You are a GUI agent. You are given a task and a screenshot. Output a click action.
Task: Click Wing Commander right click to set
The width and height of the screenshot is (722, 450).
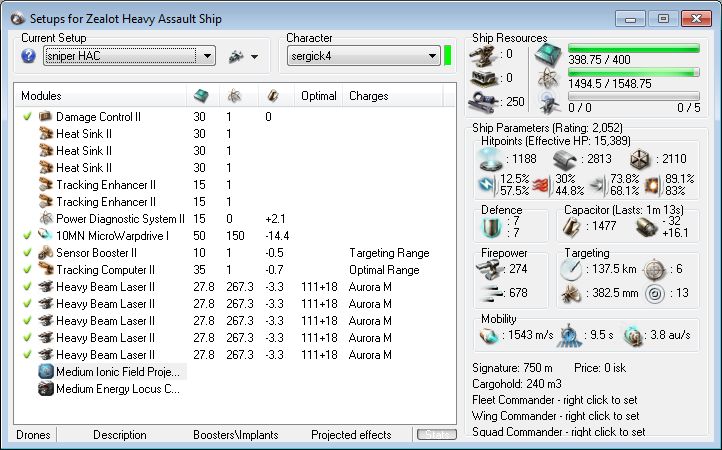click(555, 416)
